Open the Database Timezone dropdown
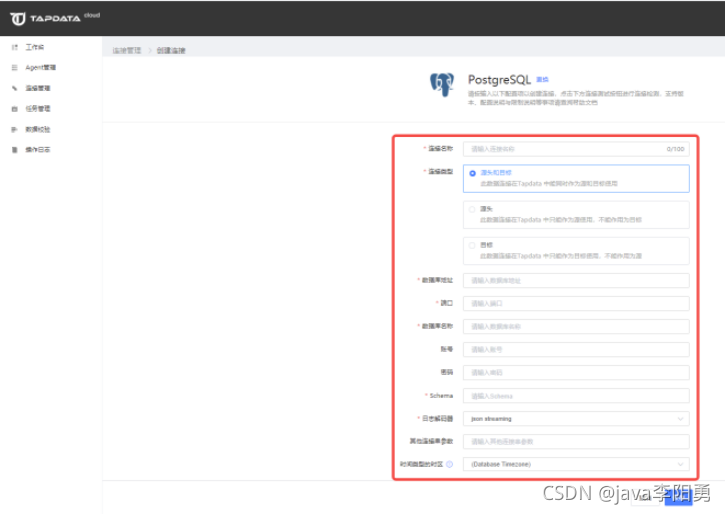 (576, 464)
